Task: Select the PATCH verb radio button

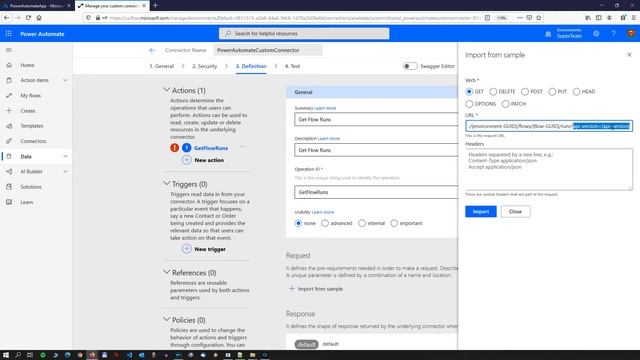Action: point(506,104)
